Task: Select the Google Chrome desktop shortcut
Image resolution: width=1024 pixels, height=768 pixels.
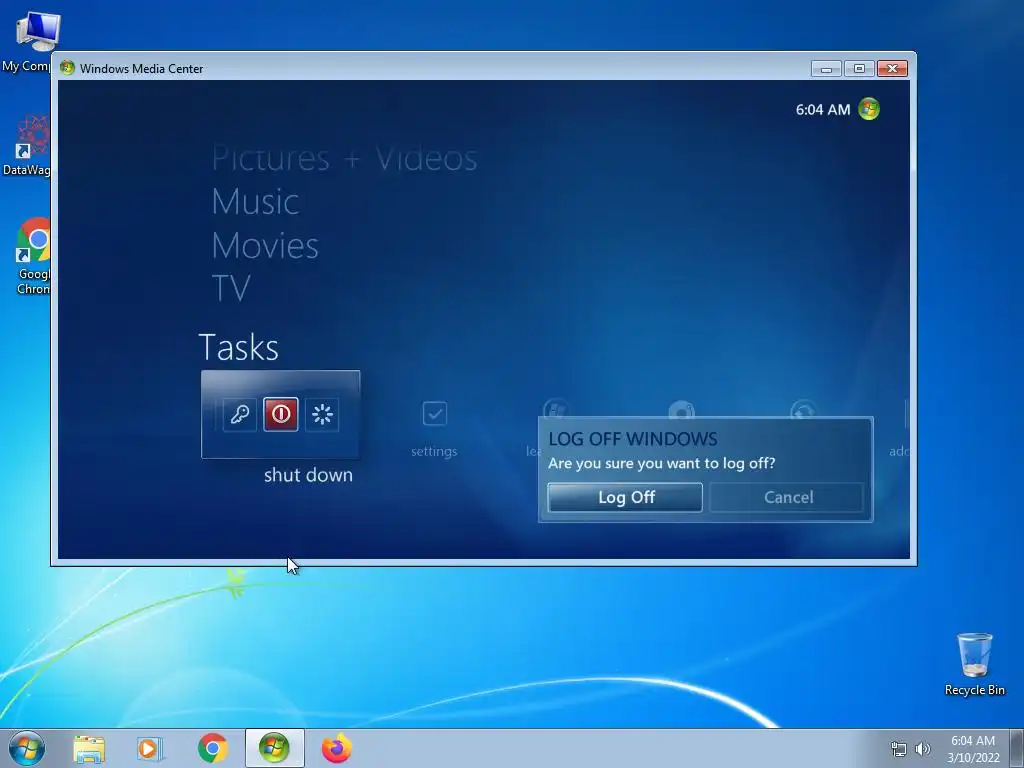Action: coord(31,257)
